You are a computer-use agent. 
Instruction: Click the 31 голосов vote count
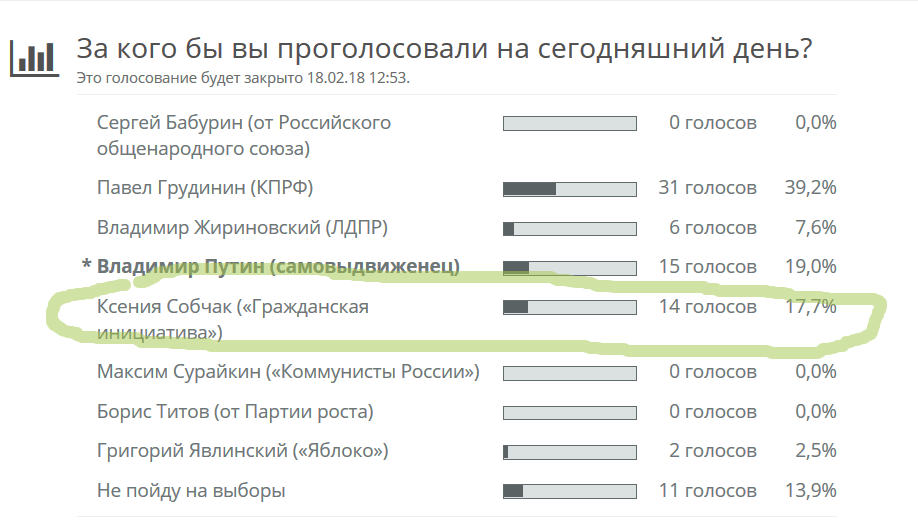click(707, 187)
